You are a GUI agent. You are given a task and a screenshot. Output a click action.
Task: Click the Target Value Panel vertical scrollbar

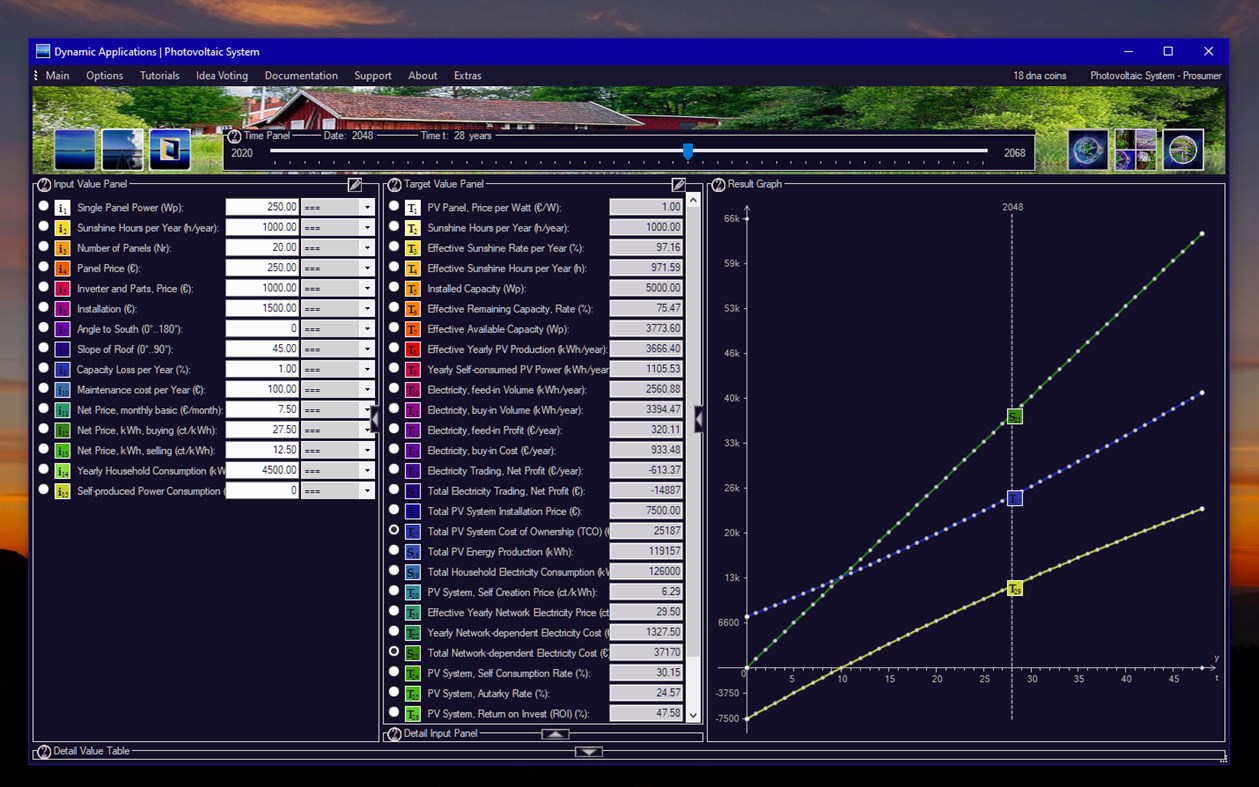pos(693,457)
